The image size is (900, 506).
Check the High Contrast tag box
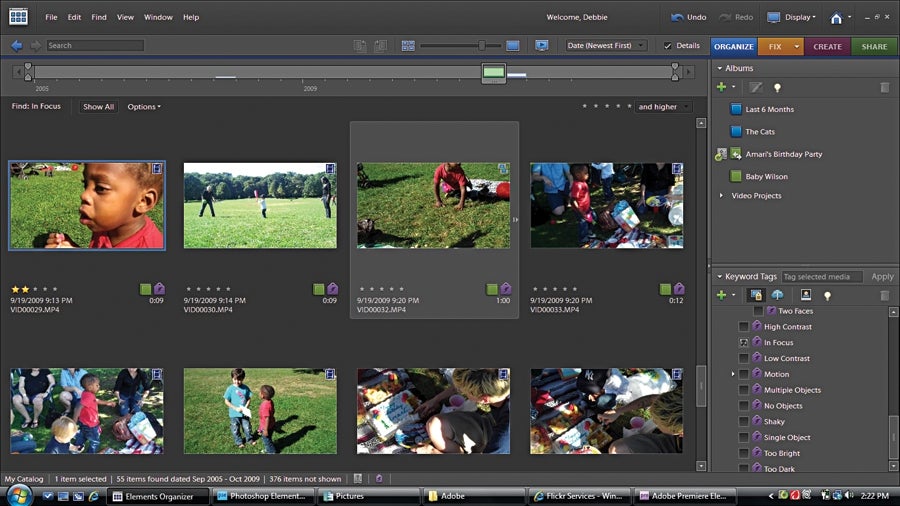point(743,327)
